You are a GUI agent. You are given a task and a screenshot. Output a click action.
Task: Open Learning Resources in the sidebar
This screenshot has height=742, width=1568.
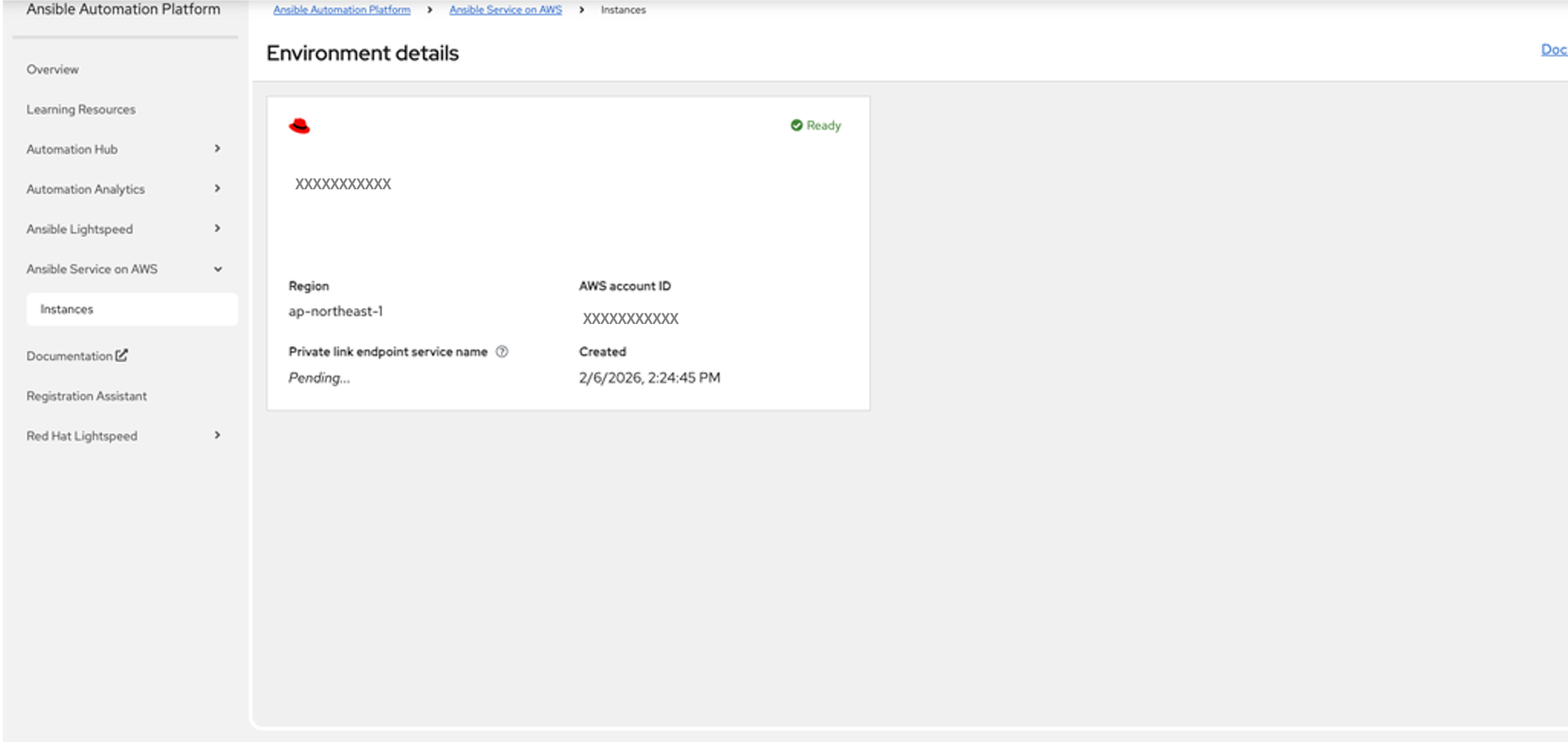pyautogui.click(x=81, y=109)
